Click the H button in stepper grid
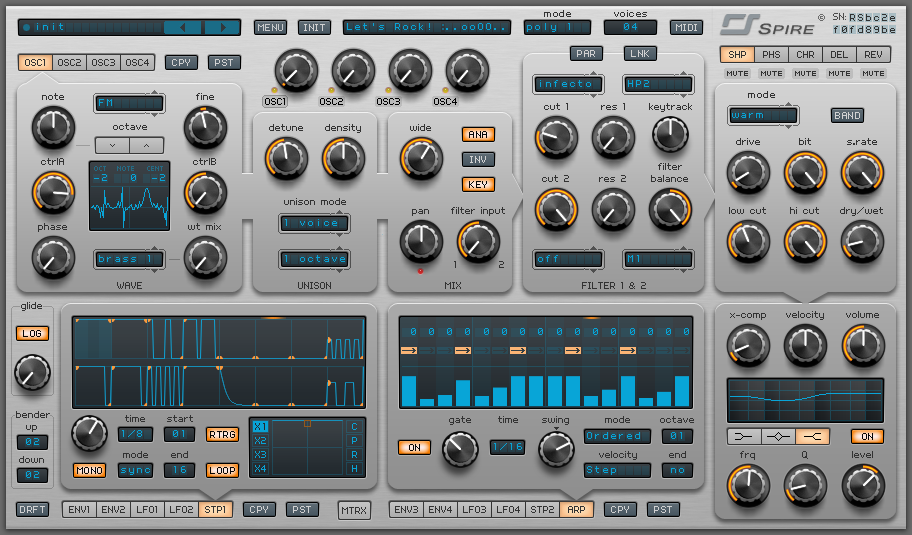 click(354, 469)
